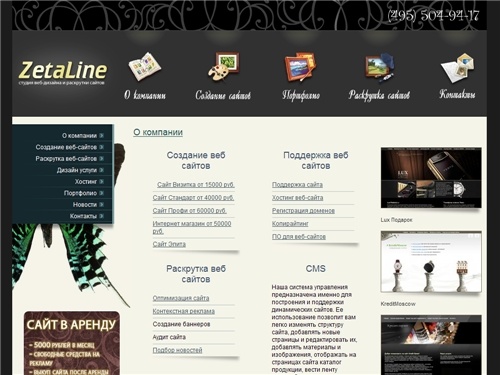500x375 pixels.
Task: Open cursive 'Создание сайтов' header menu label
Action: pos(223,95)
